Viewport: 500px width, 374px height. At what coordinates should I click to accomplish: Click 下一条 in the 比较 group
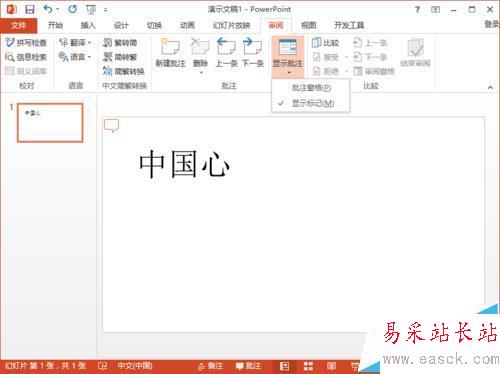pyautogui.click(x=370, y=57)
